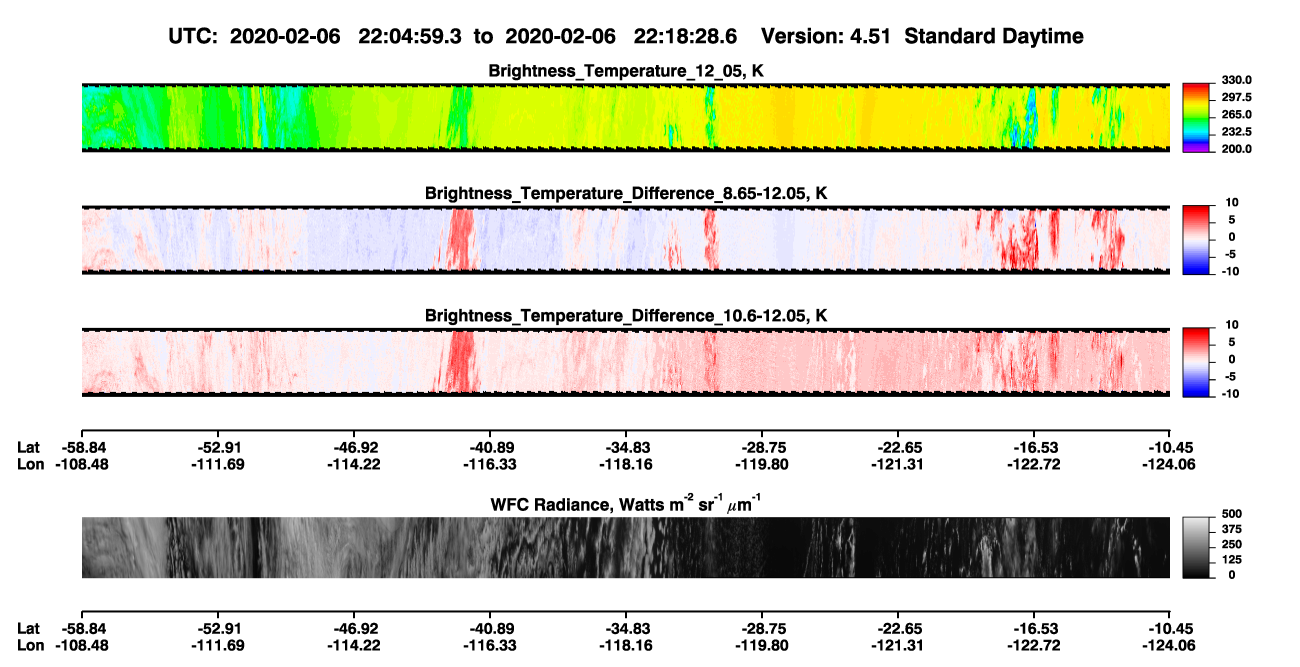Select the Brightness_Temperature_Difference_8.65-12.05 title
This screenshot has width=1300, height=667.
[626, 193]
